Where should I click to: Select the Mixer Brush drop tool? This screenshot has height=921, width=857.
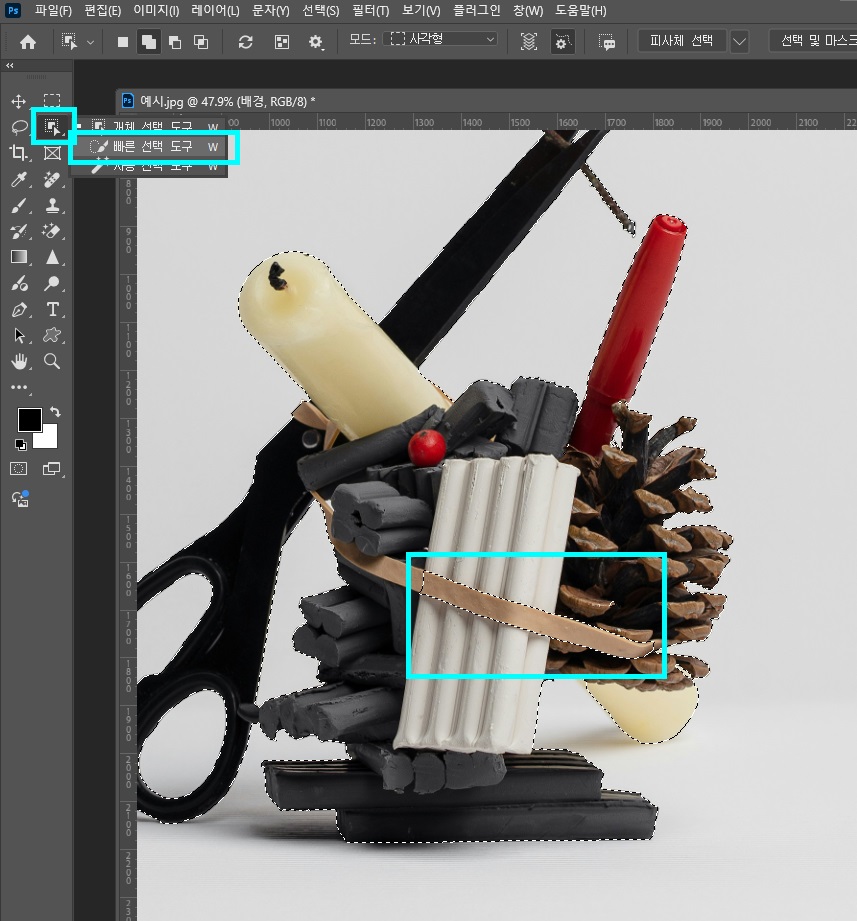tap(19, 284)
